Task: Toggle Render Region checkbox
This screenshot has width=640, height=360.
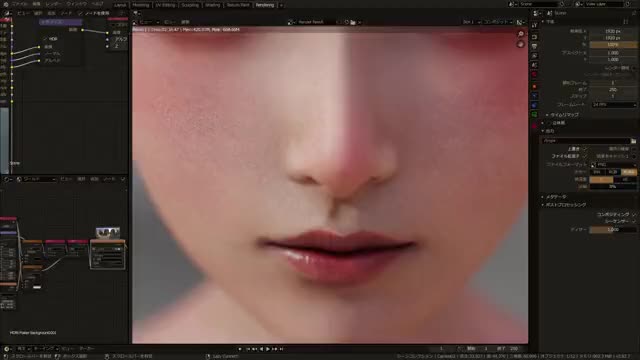Action: coord(634,68)
